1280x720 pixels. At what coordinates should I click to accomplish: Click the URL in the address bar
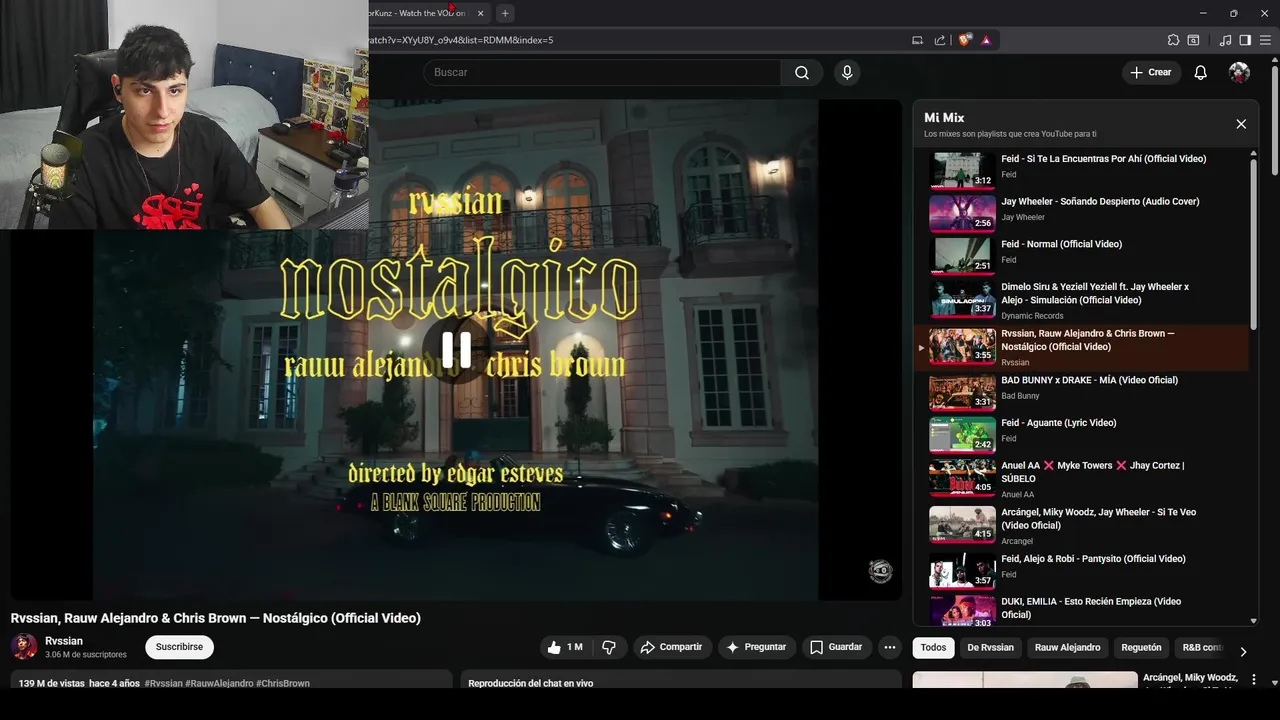point(460,40)
